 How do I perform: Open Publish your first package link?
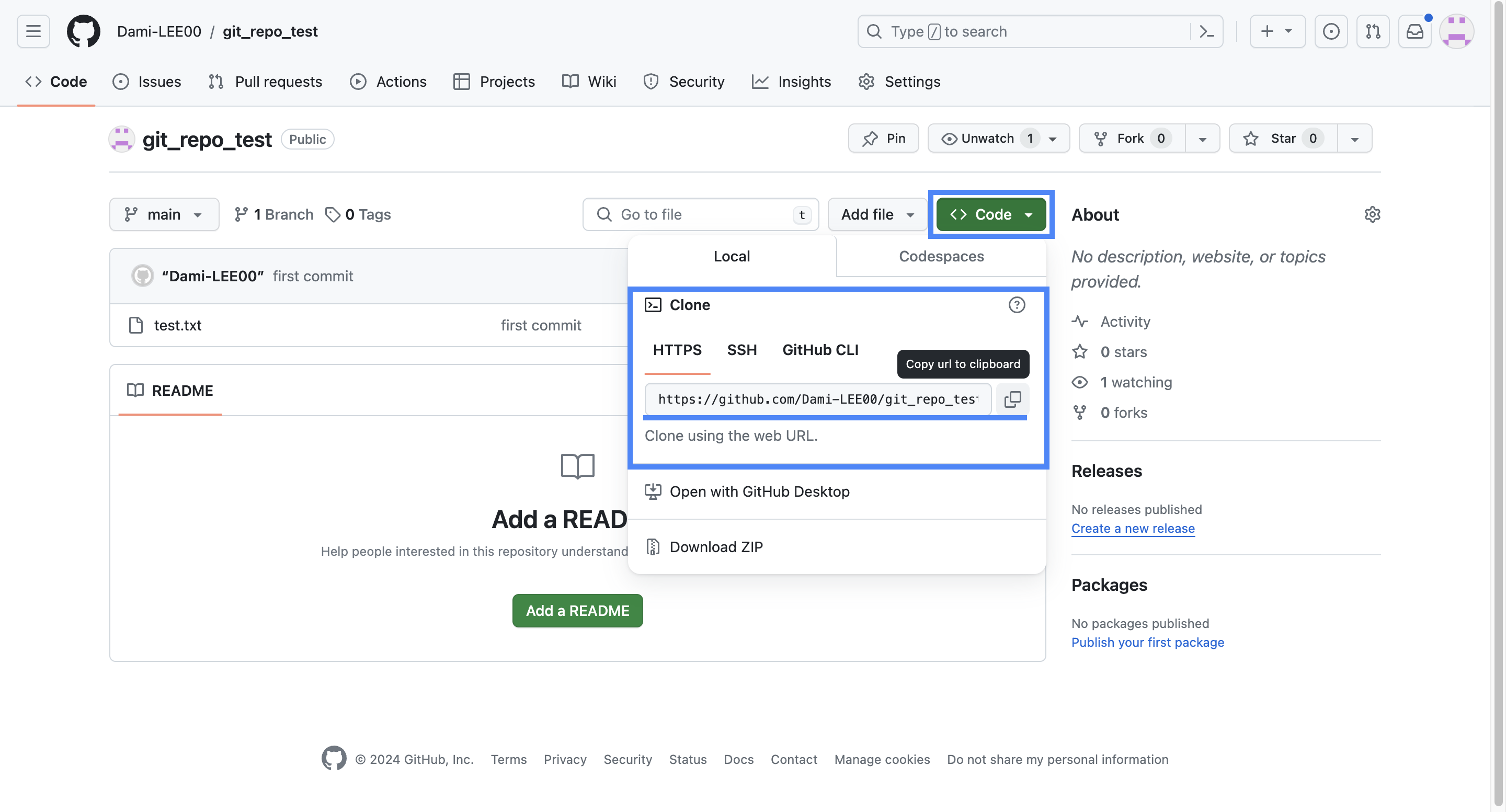(x=1148, y=642)
